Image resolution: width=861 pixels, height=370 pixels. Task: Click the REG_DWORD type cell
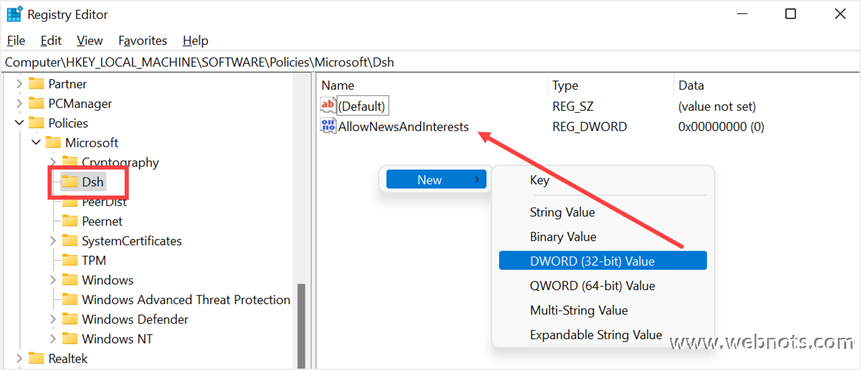pyautogui.click(x=590, y=127)
